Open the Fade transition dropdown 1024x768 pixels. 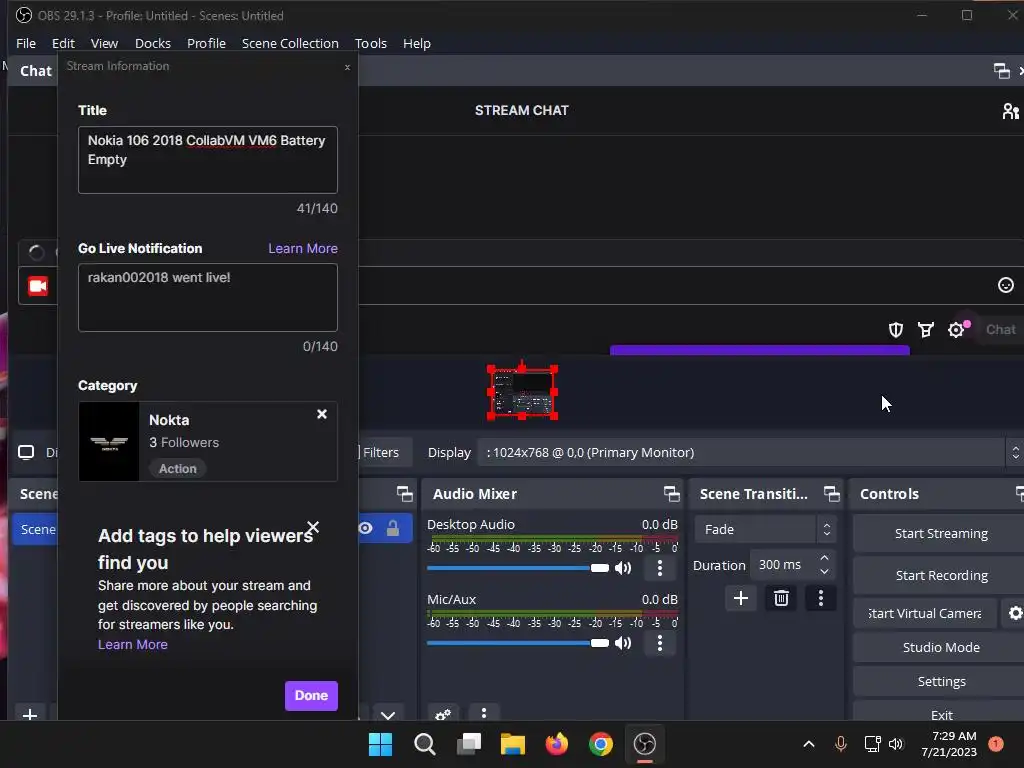[x=765, y=529]
